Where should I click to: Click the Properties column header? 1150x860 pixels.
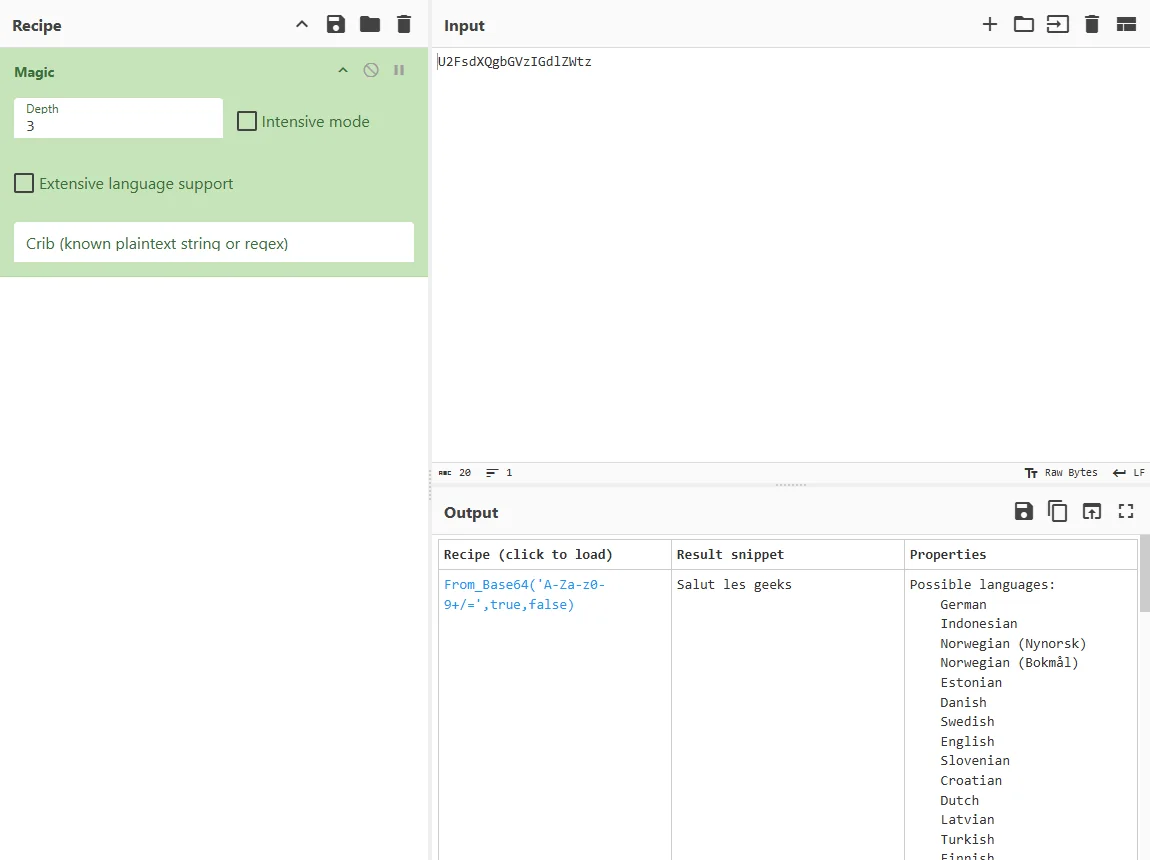(948, 554)
